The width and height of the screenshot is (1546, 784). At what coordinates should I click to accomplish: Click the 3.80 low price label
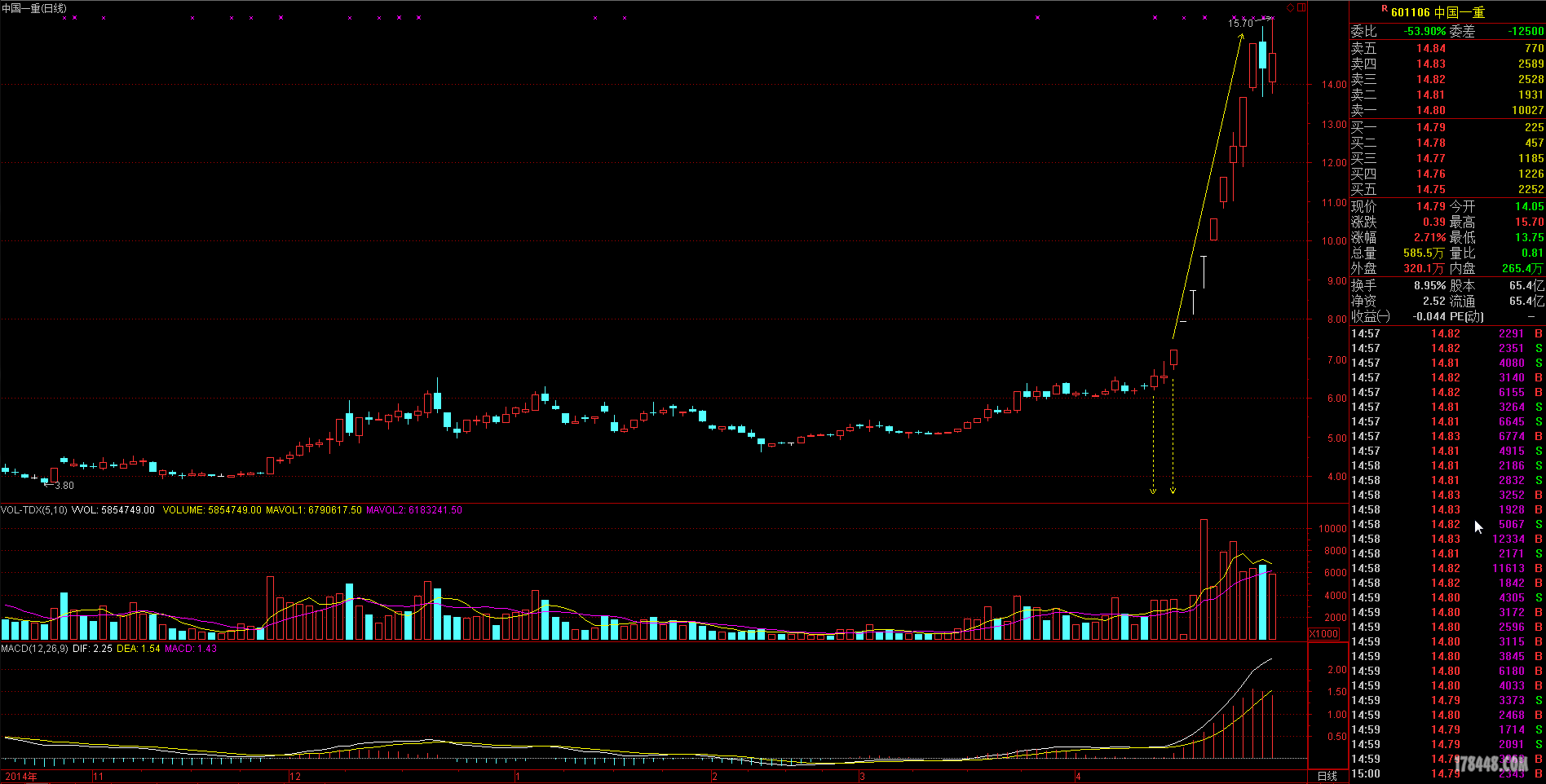pyautogui.click(x=64, y=486)
